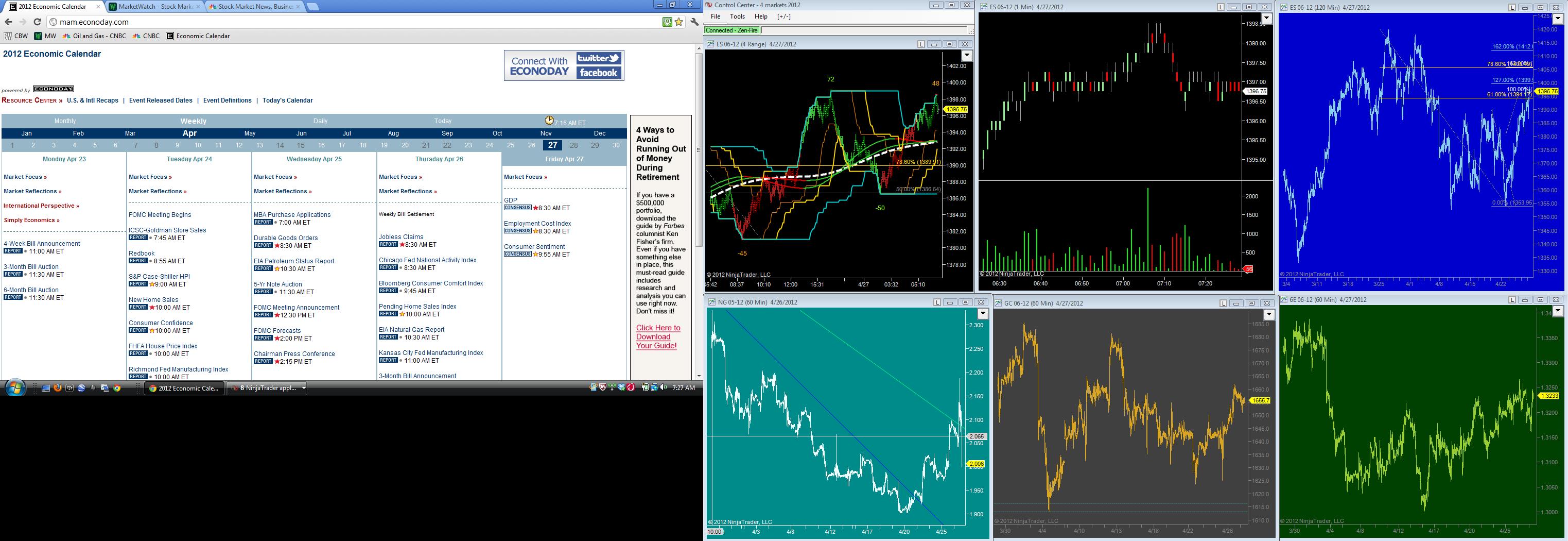
Task: Open dropdown arrow on ES 120 Min chart
Action: coord(1558,18)
